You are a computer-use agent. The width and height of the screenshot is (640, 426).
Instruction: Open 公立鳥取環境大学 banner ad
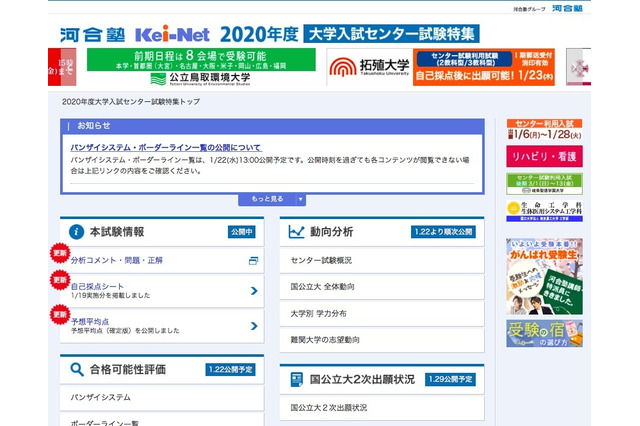201,67
